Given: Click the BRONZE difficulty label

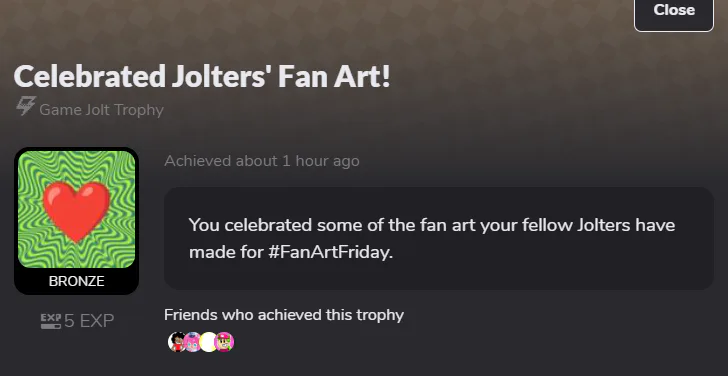Looking at the screenshot, I should (x=77, y=281).
